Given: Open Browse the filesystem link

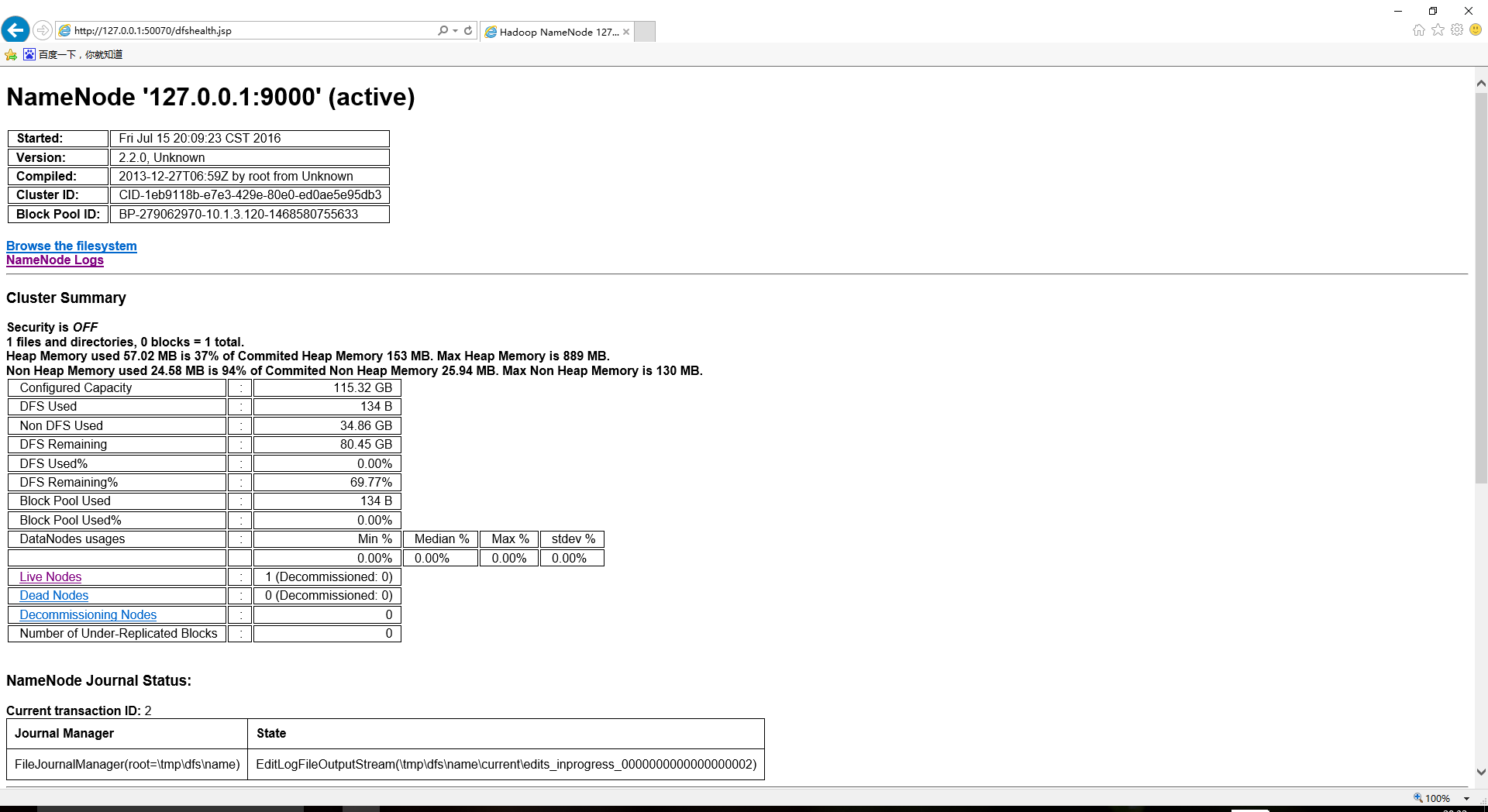Looking at the screenshot, I should pyautogui.click(x=71, y=246).
